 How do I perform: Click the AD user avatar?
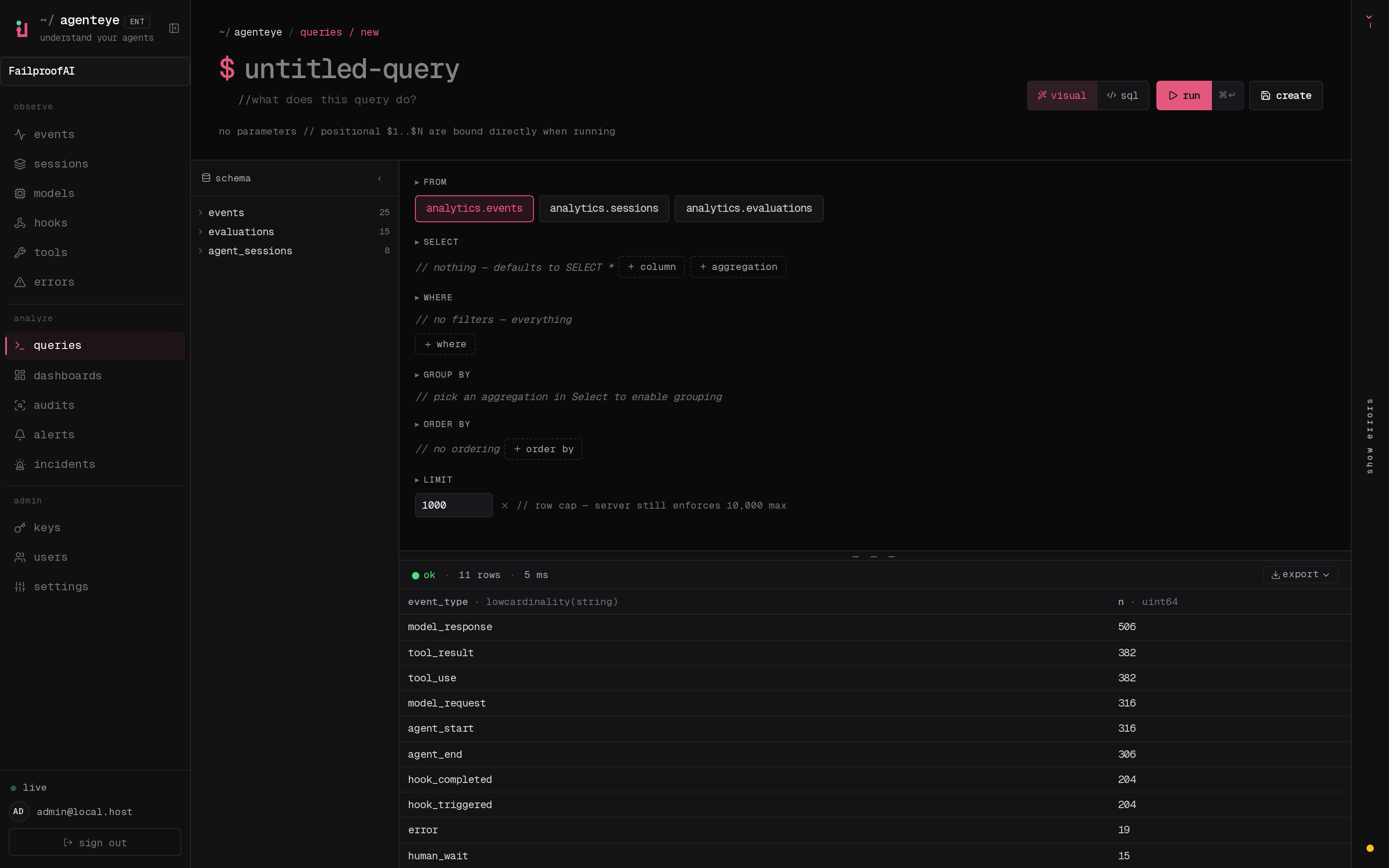(19, 811)
